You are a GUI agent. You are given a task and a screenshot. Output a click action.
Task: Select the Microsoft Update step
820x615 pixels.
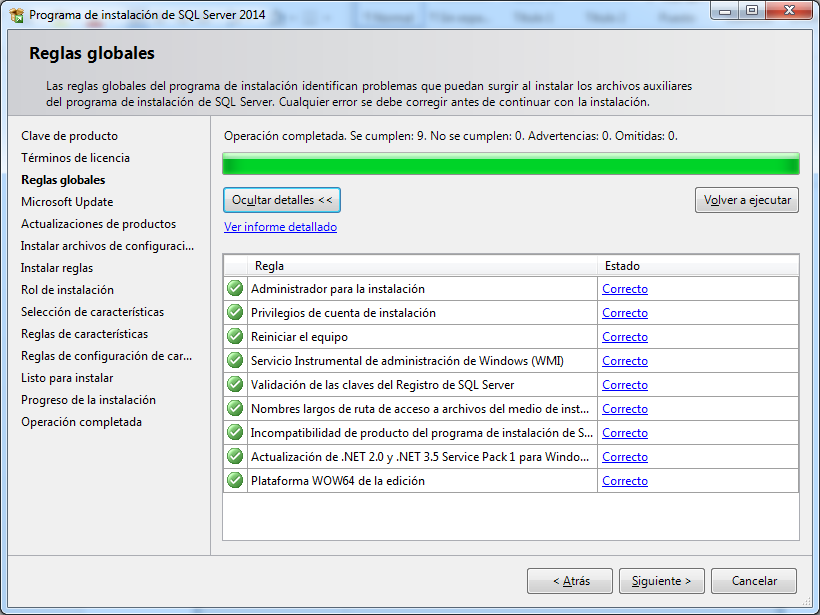67,202
